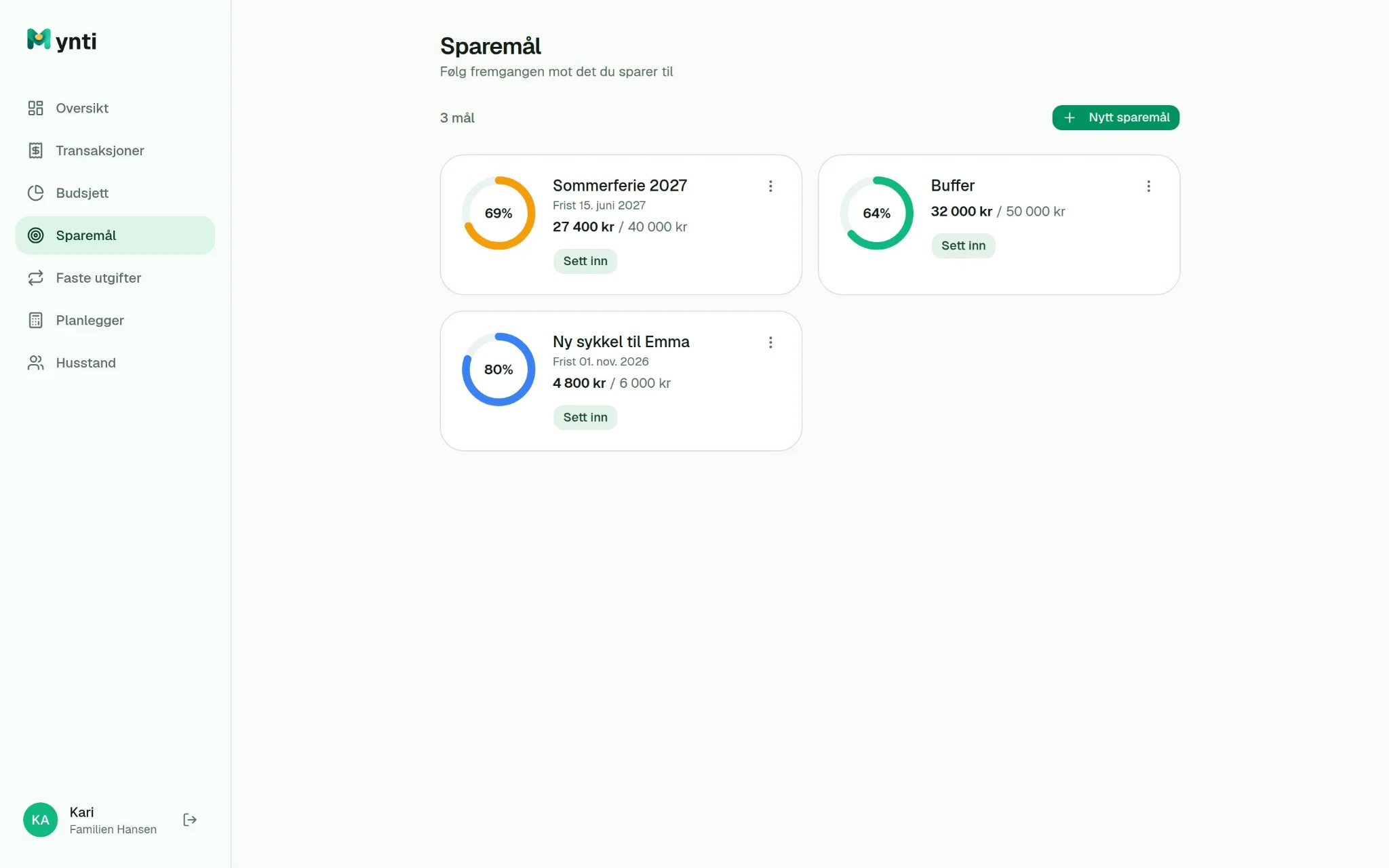Open Sommerferie 2027 options menu

click(770, 186)
